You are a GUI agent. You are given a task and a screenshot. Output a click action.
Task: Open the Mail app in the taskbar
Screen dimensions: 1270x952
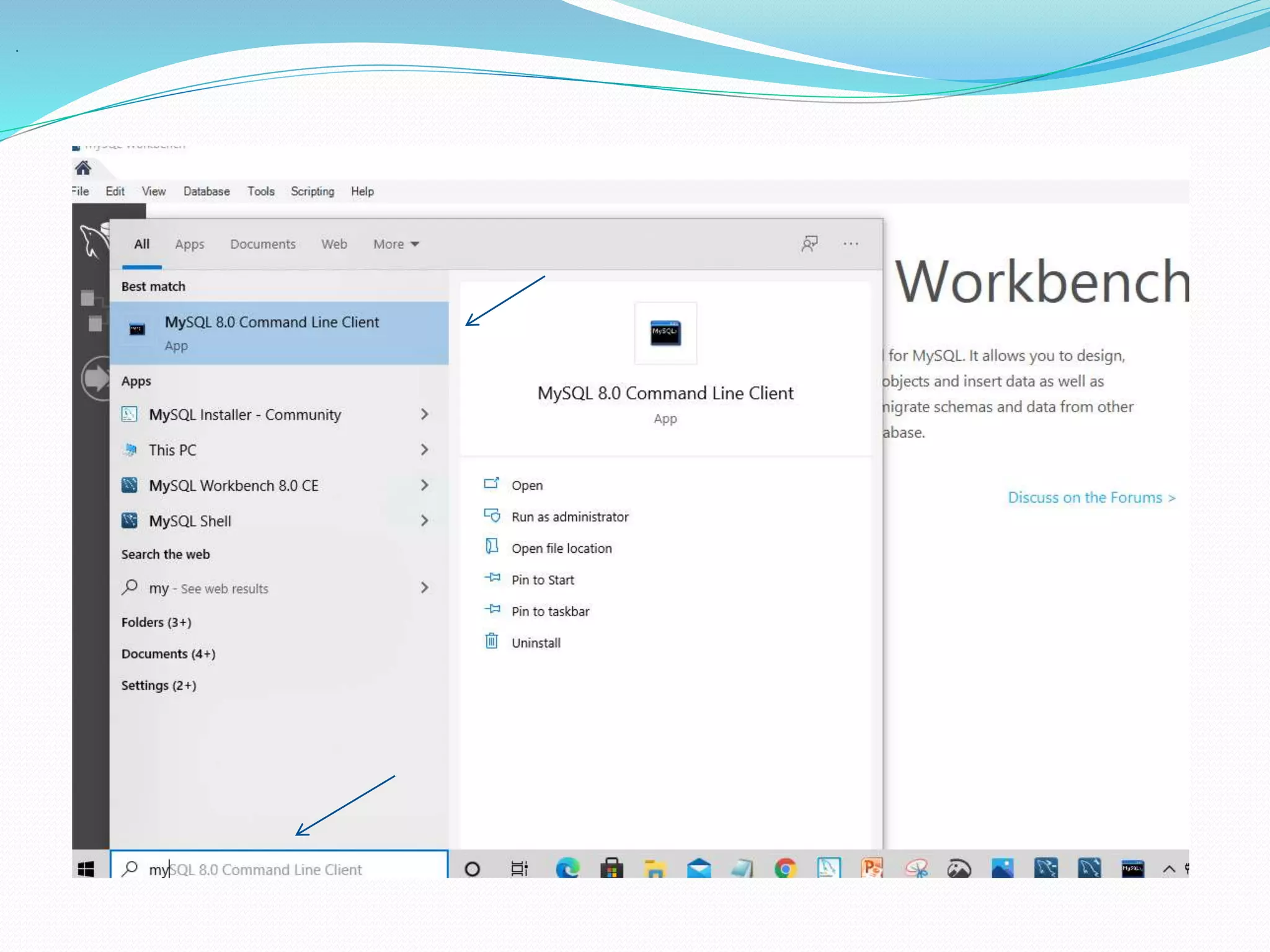coord(699,869)
